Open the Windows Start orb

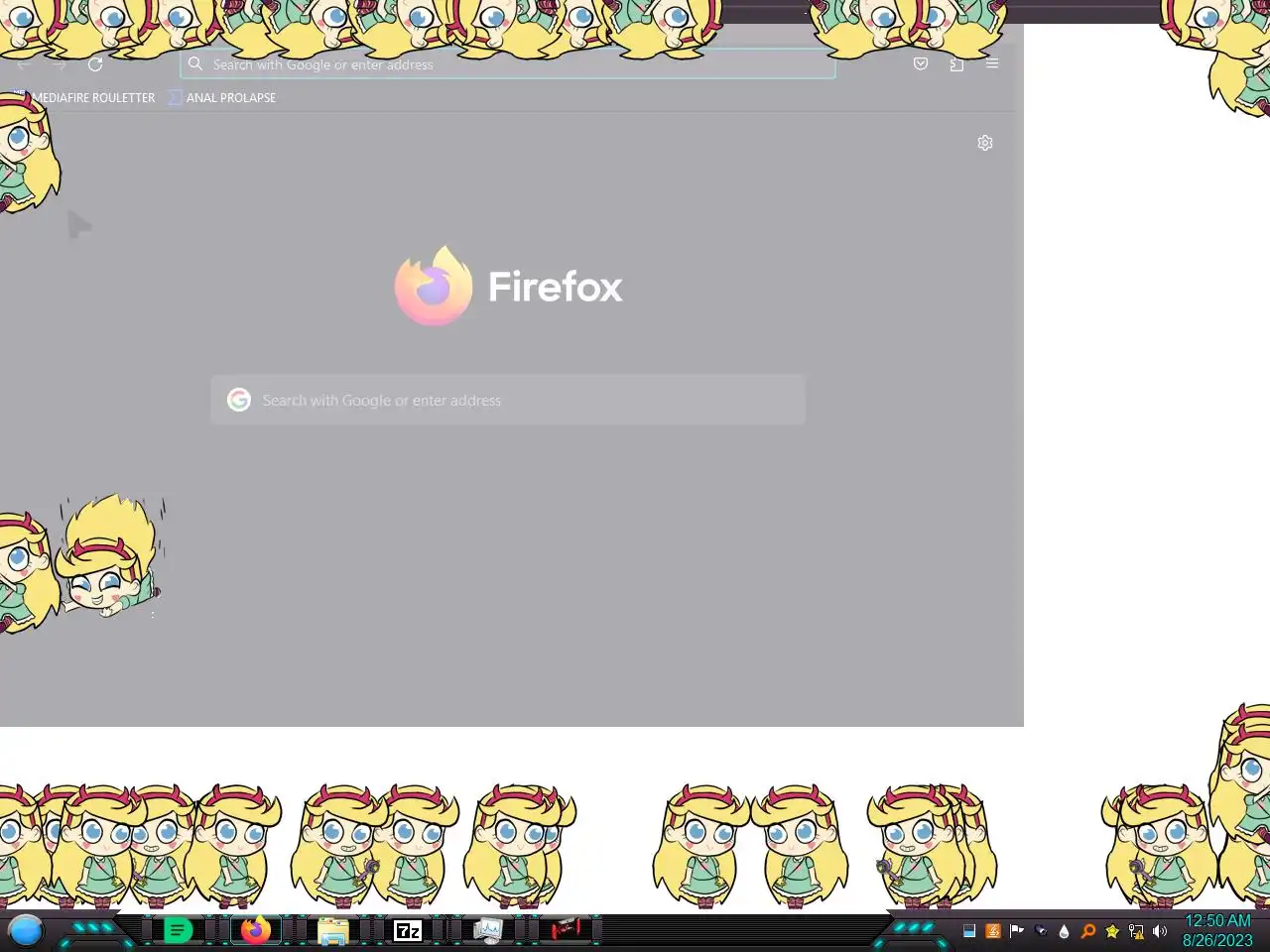point(26,931)
